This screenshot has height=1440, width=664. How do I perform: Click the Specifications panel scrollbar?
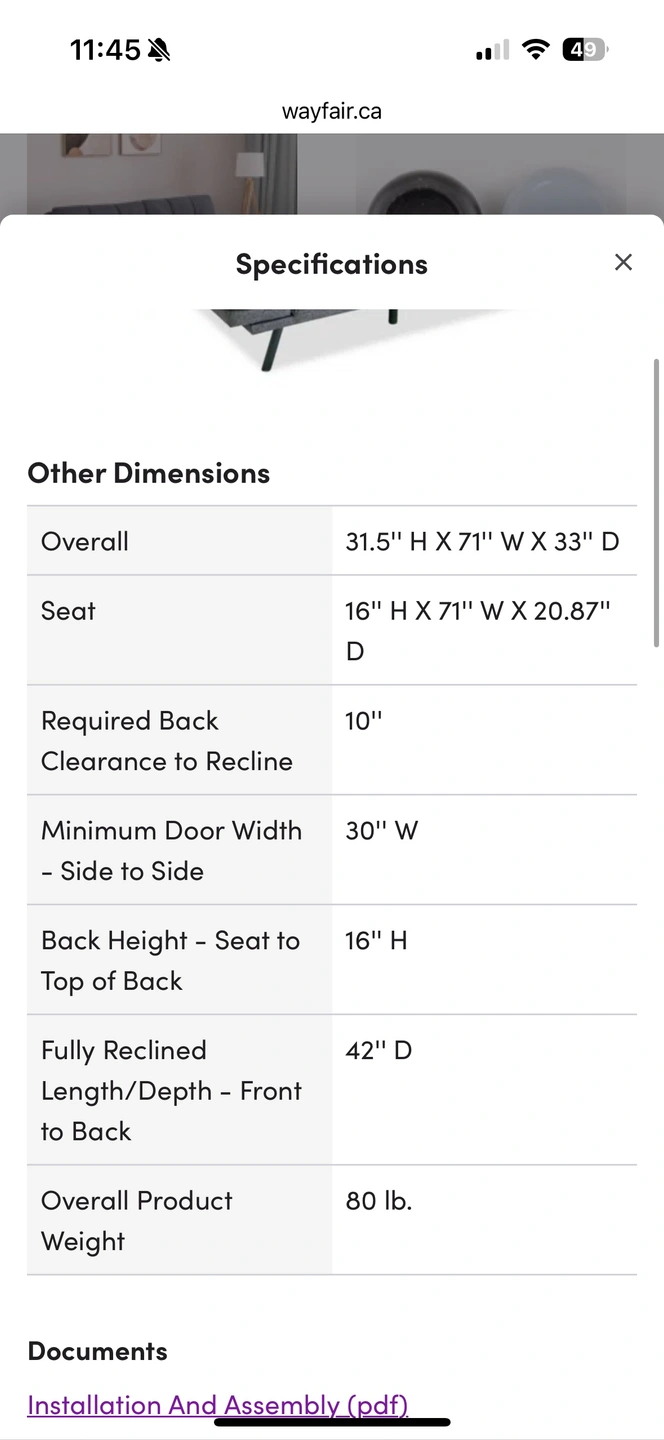[x=656, y=503]
